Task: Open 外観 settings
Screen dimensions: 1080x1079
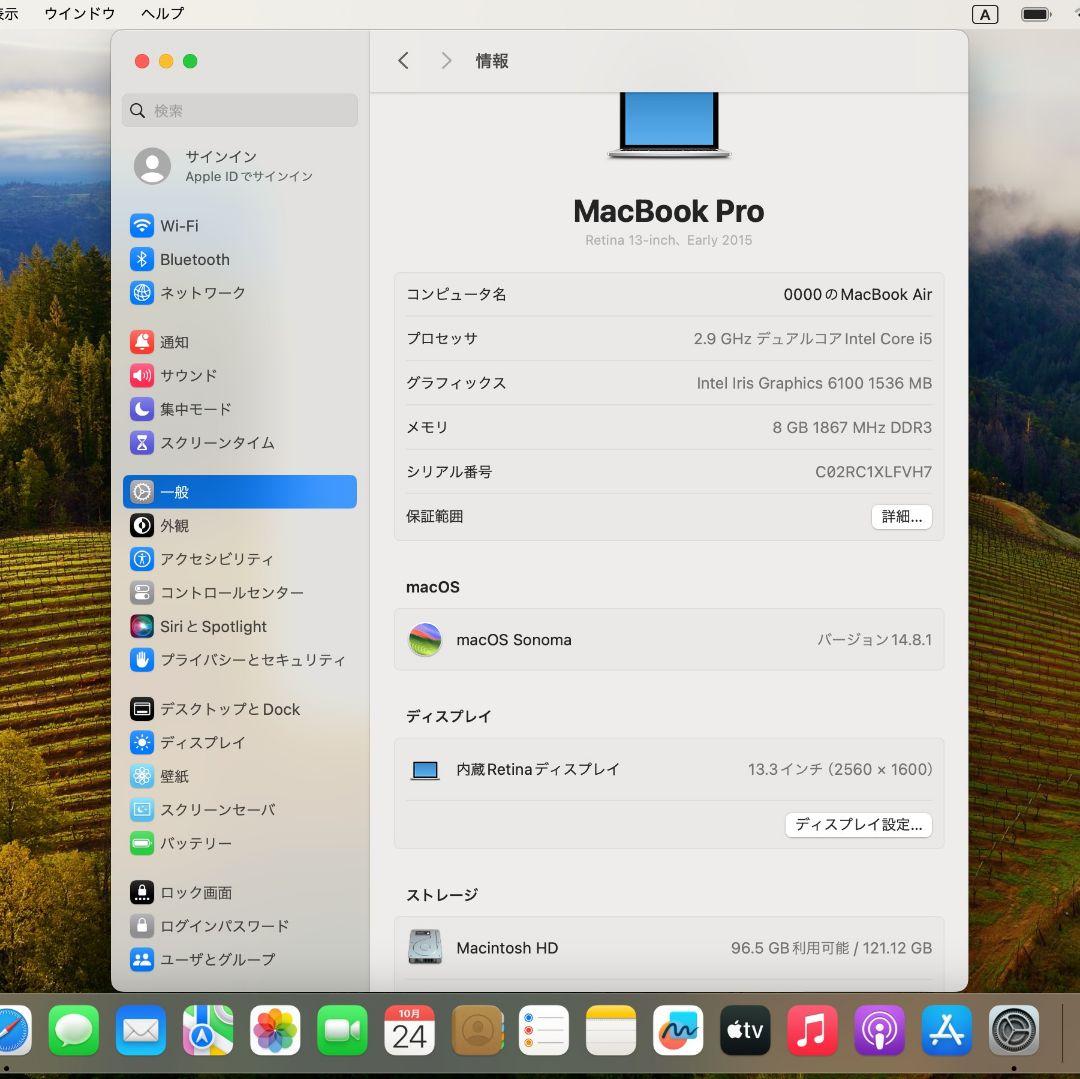Action: pos(240,525)
